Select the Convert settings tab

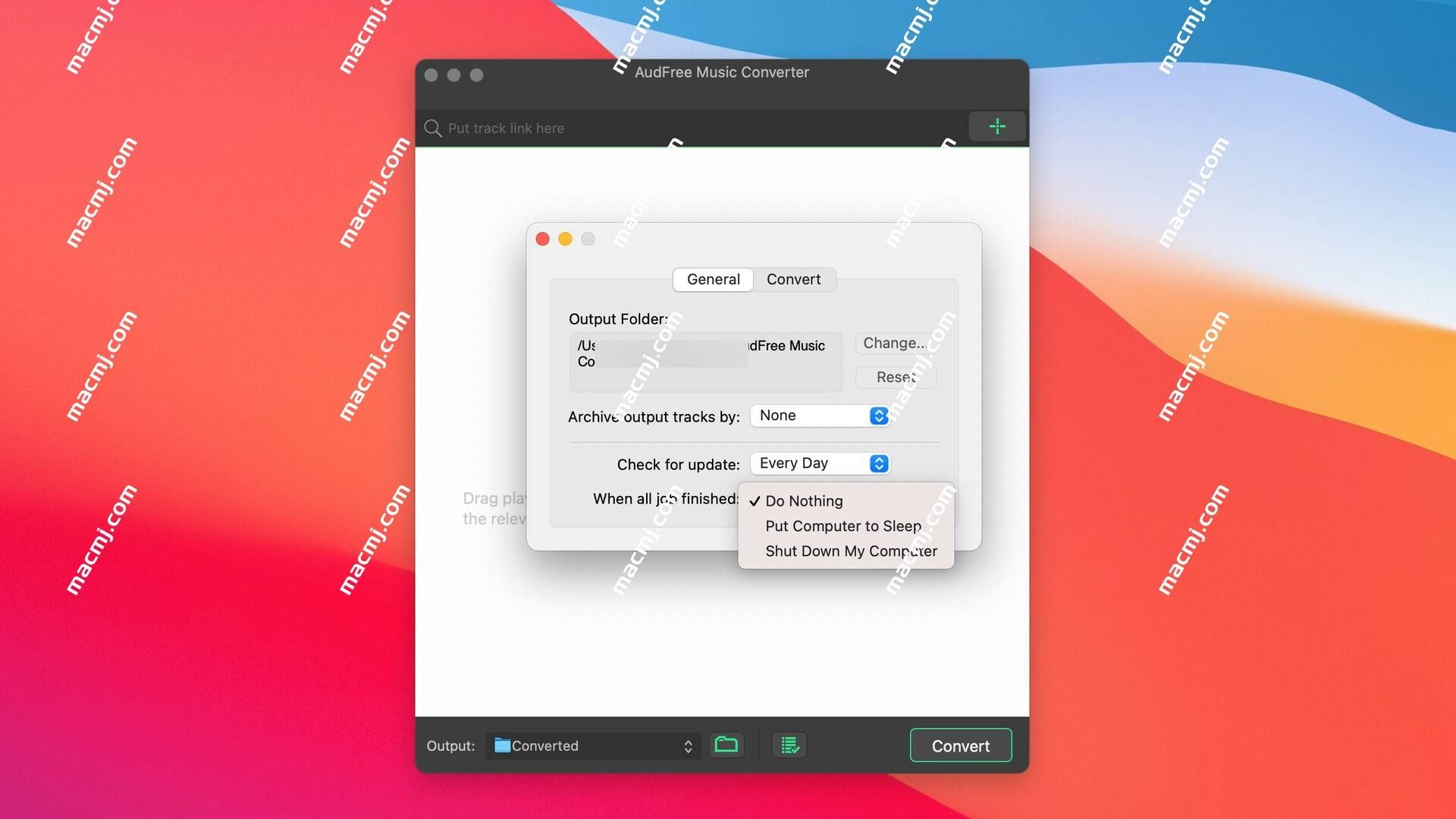click(x=794, y=279)
